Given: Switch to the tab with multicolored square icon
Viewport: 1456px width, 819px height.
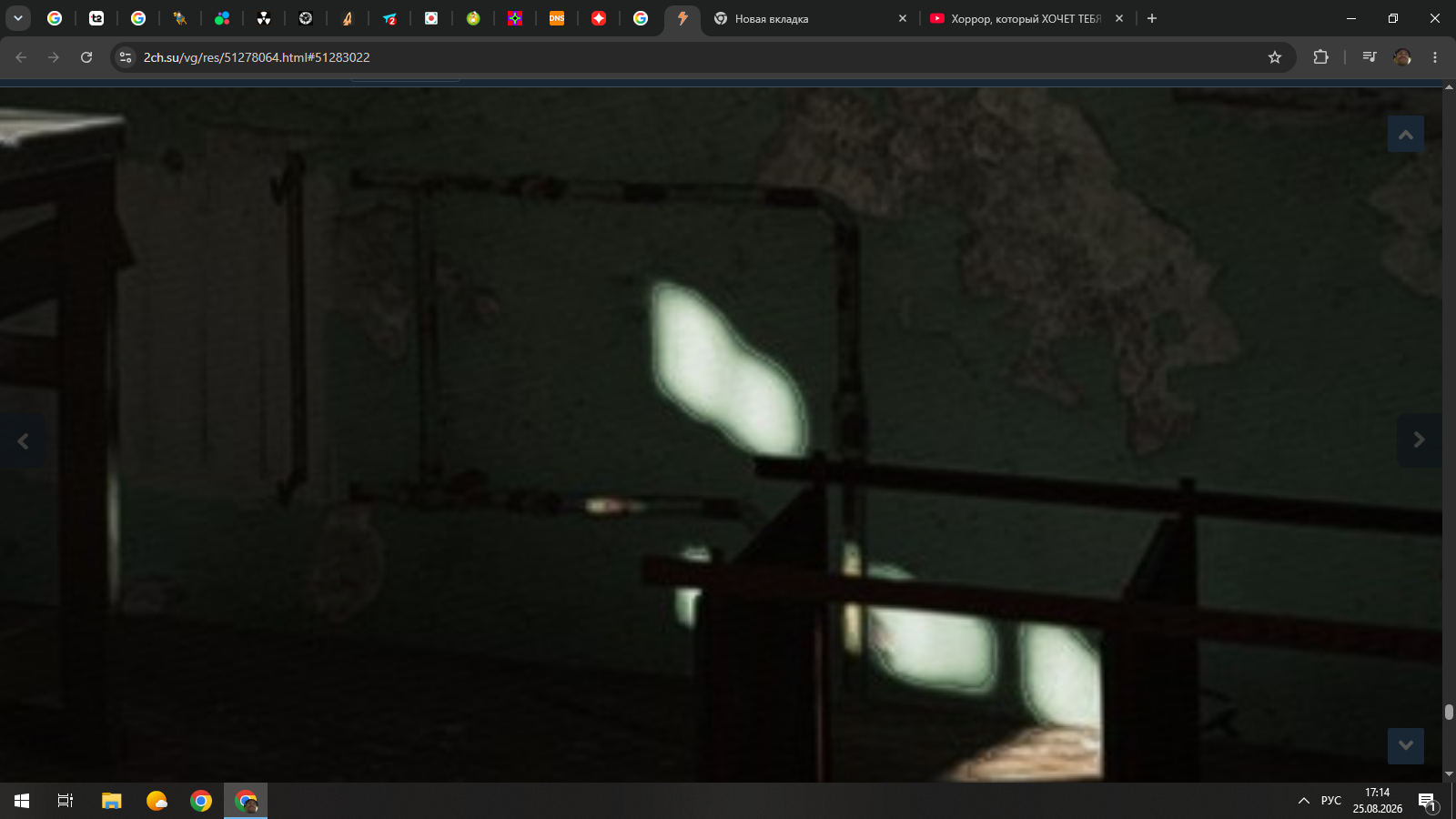Looking at the screenshot, I should click(515, 18).
